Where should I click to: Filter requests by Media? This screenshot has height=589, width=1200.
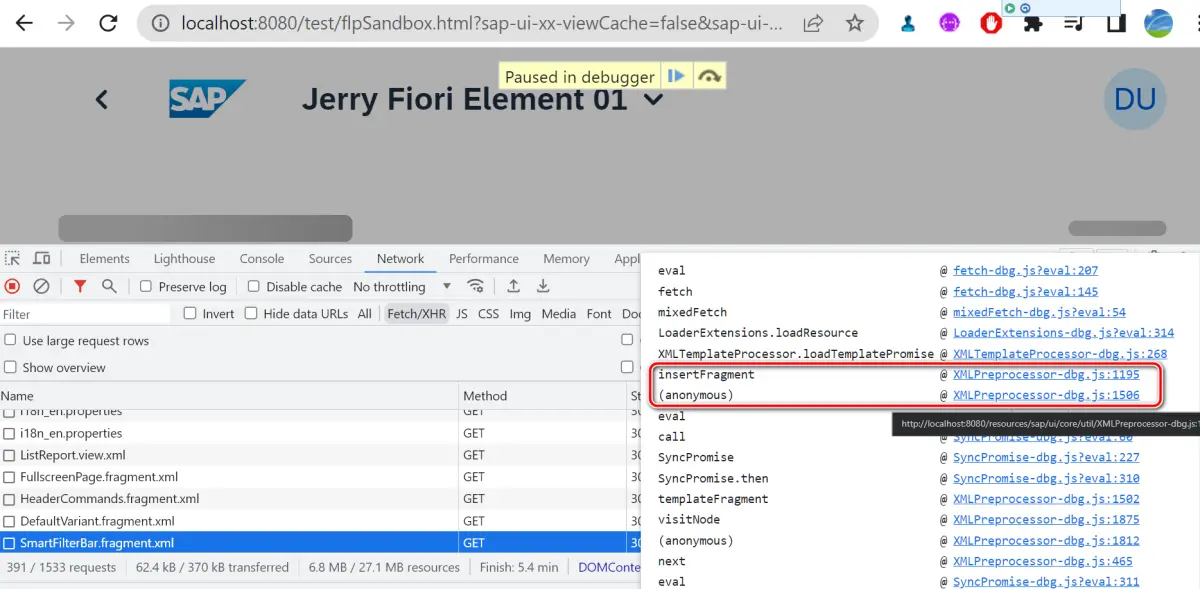click(559, 313)
